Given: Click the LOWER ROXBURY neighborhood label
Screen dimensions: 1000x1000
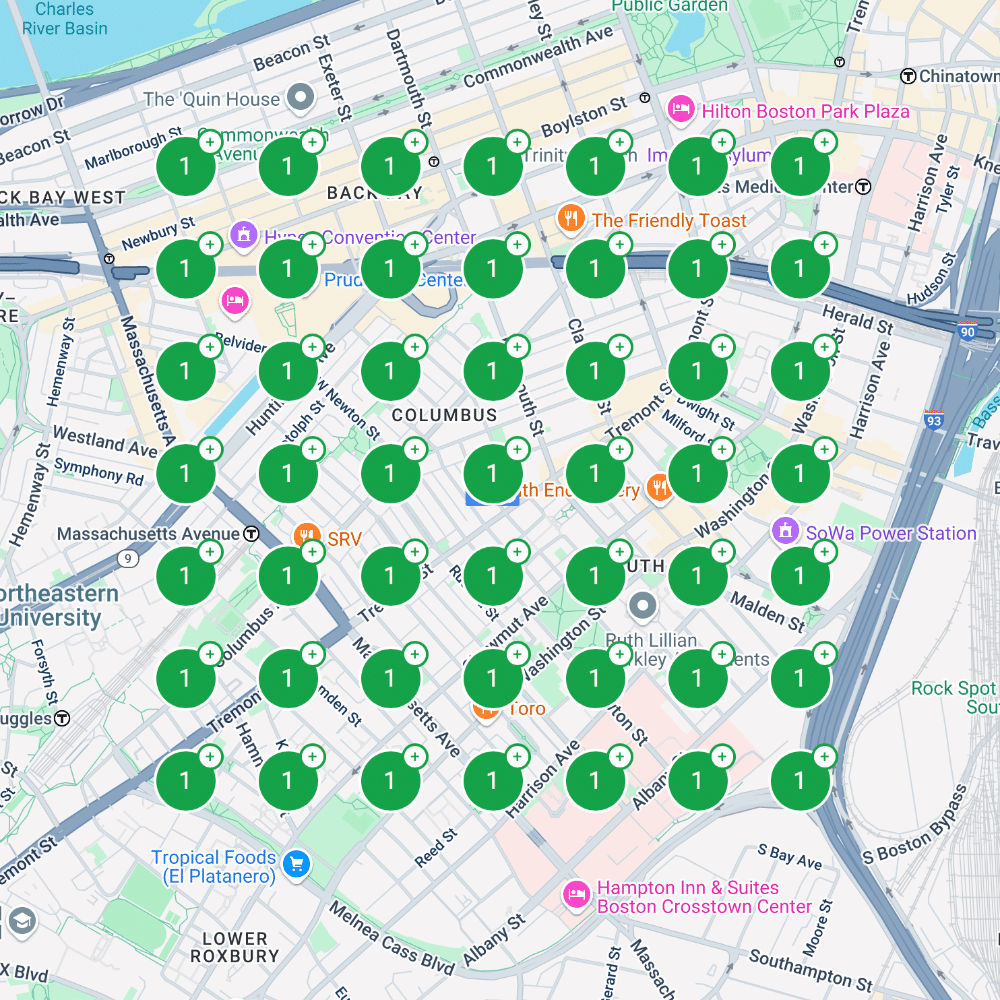Looking at the screenshot, I should (235, 947).
